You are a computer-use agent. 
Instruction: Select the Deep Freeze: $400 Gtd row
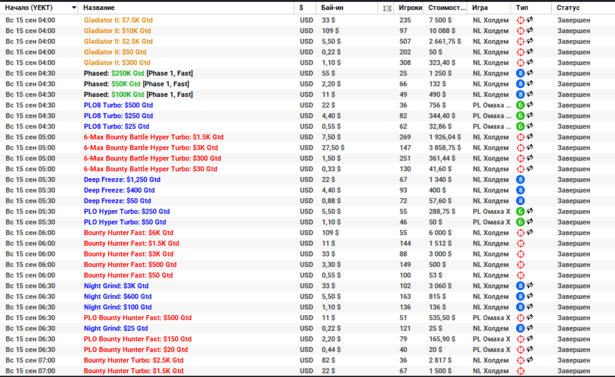point(308,190)
